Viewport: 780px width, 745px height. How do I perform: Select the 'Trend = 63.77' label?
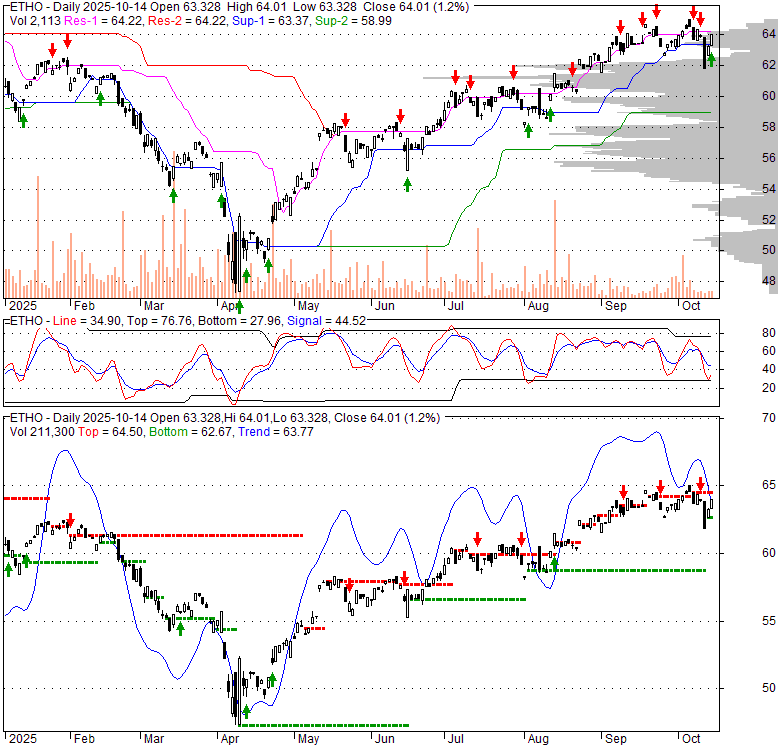276,432
